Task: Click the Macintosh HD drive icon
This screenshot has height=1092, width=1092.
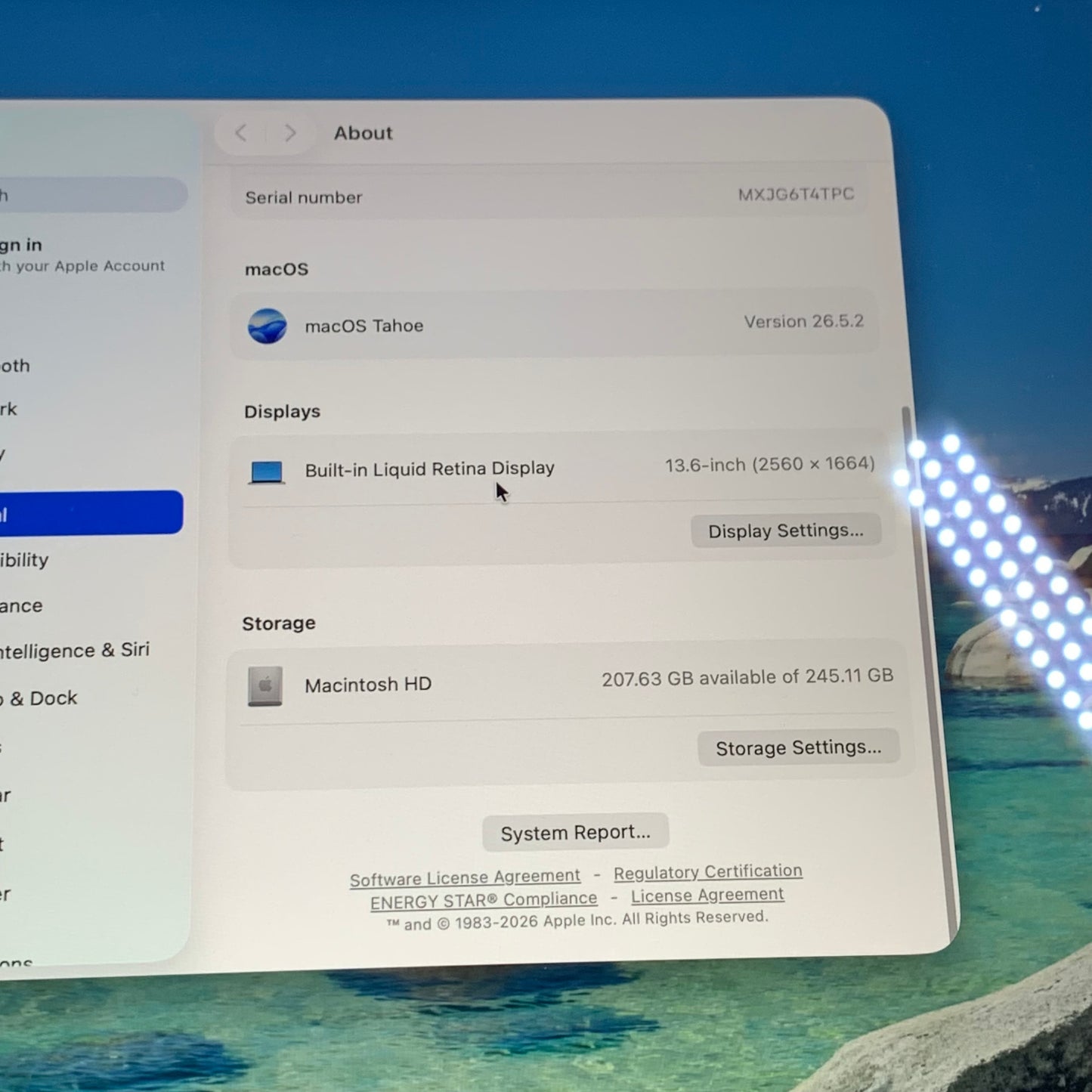Action: [265, 685]
